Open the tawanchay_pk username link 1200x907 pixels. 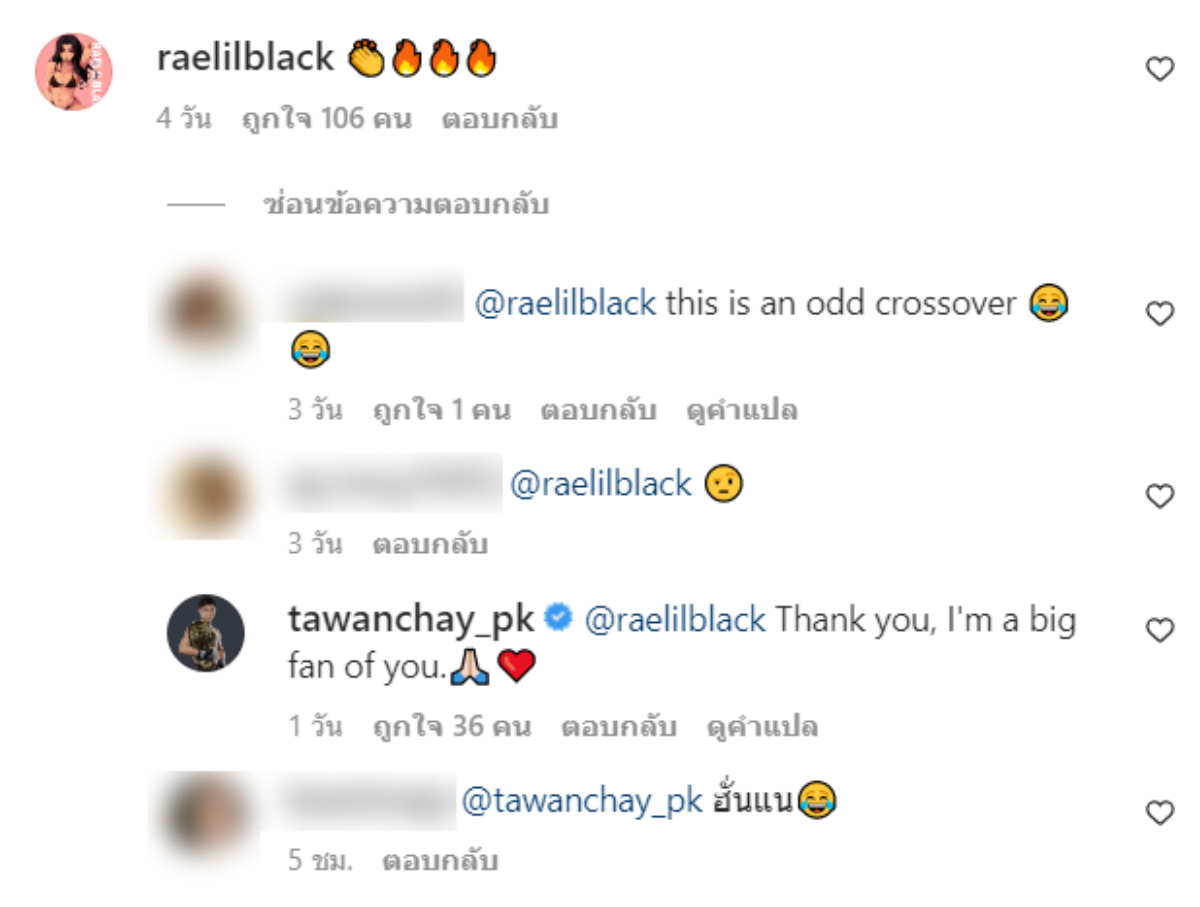412,620
